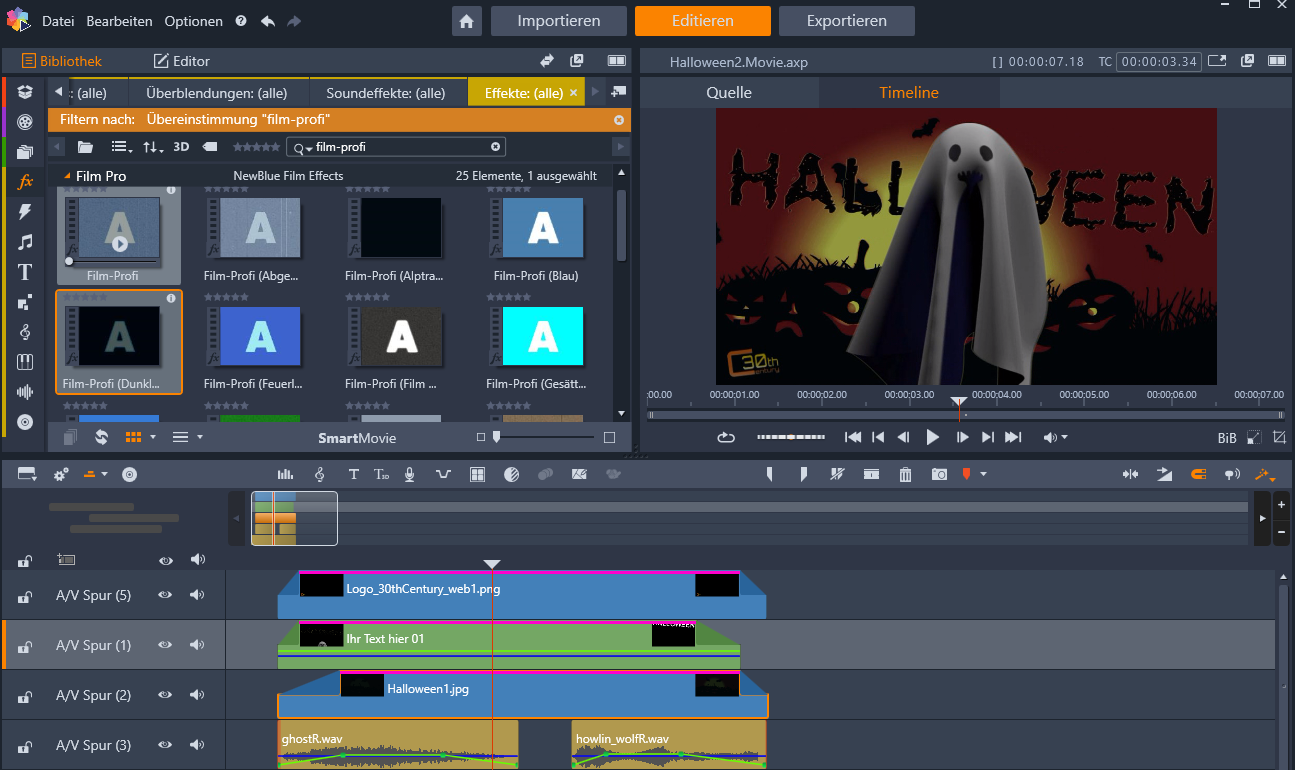Collapse the Film Pro group
1295x770 pixels.
click(x=68, y=176)
